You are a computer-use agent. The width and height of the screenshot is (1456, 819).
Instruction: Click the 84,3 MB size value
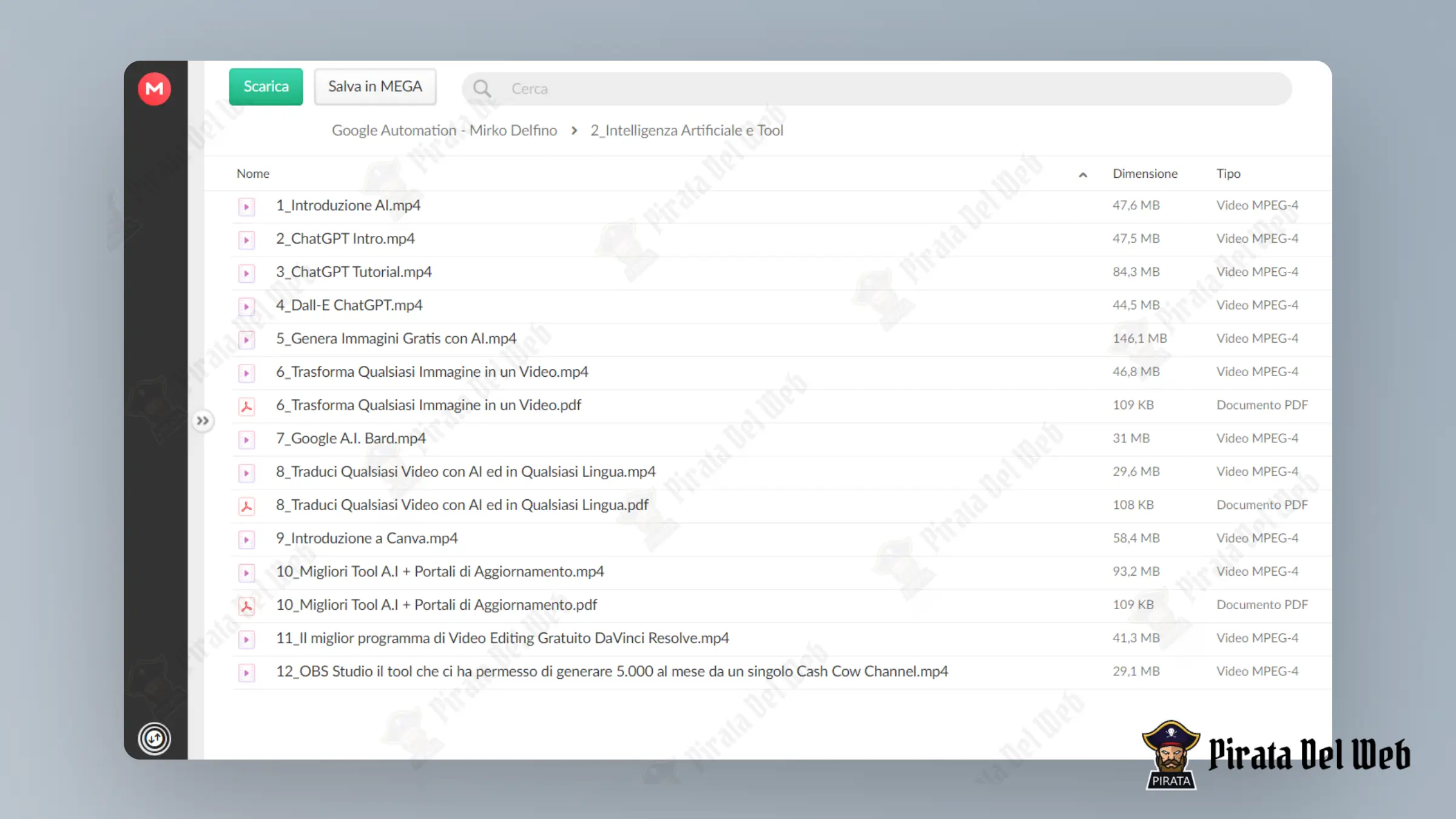[x=1136, y=272]
